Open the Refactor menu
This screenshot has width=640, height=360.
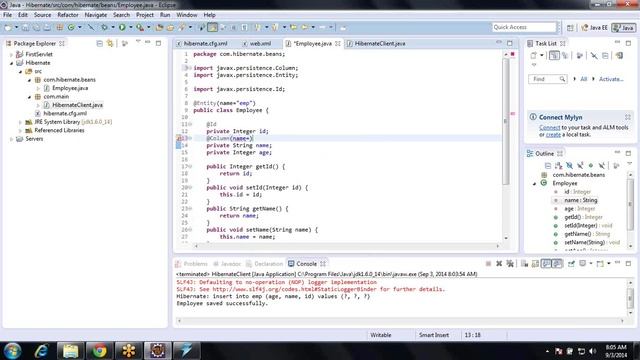pyautogui.click(x=68, y=15)
